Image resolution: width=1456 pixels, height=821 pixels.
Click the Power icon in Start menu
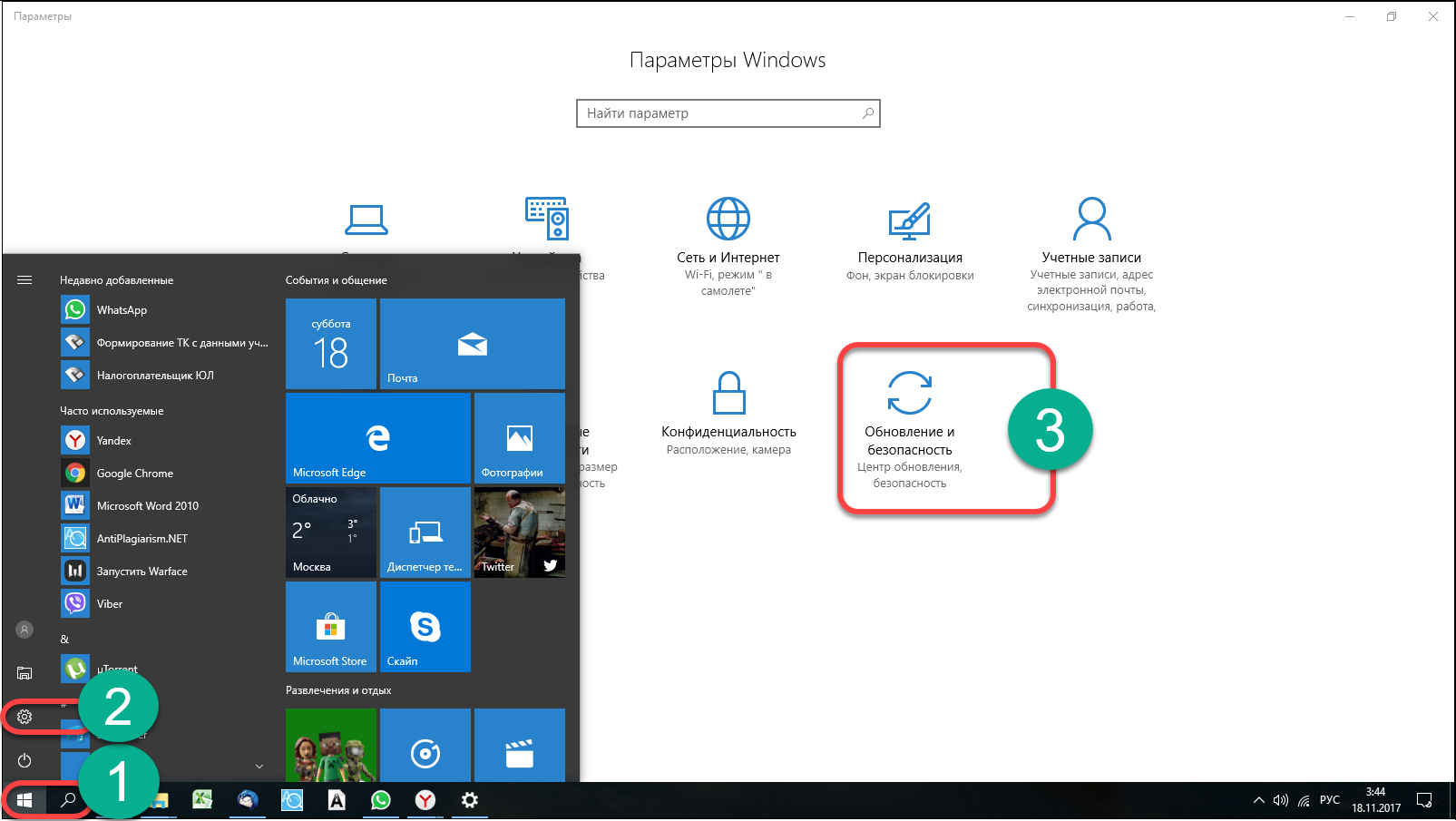[x=24, y=760]
